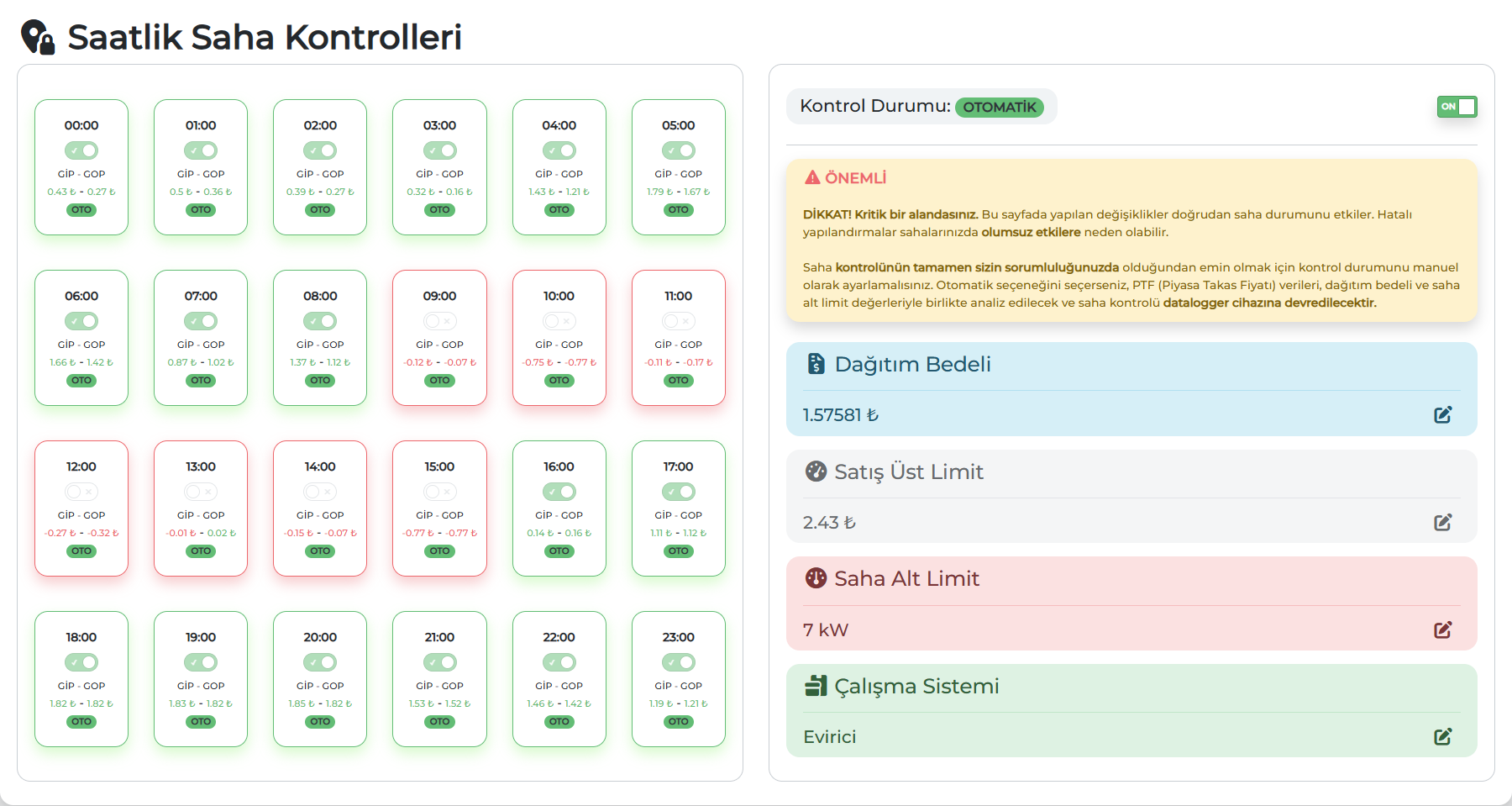Click the ÖNEMLİ warning triangle icon
The image size is (1512, 806).
coord(812,177)
